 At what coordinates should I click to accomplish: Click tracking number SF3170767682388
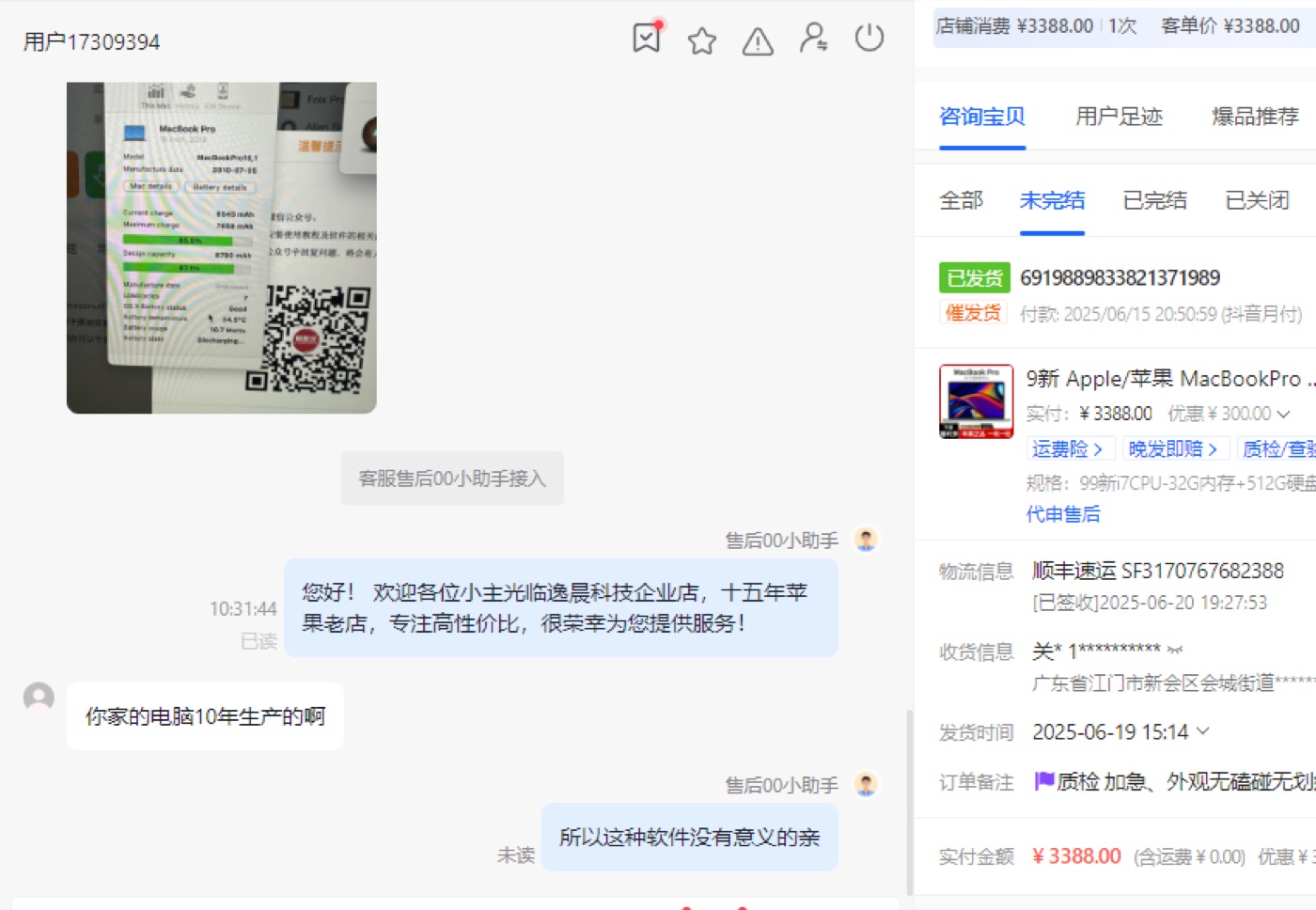1202,571
